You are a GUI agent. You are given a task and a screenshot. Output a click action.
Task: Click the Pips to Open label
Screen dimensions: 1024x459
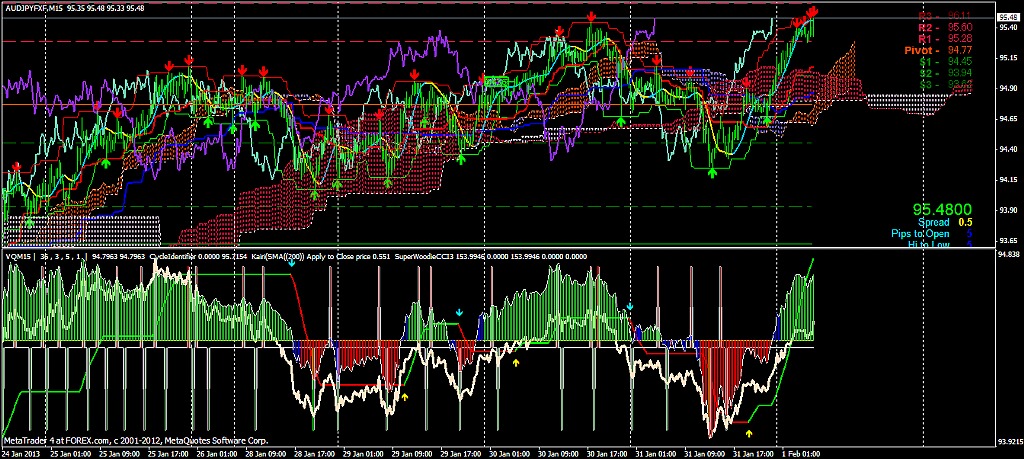coord(921,234)
